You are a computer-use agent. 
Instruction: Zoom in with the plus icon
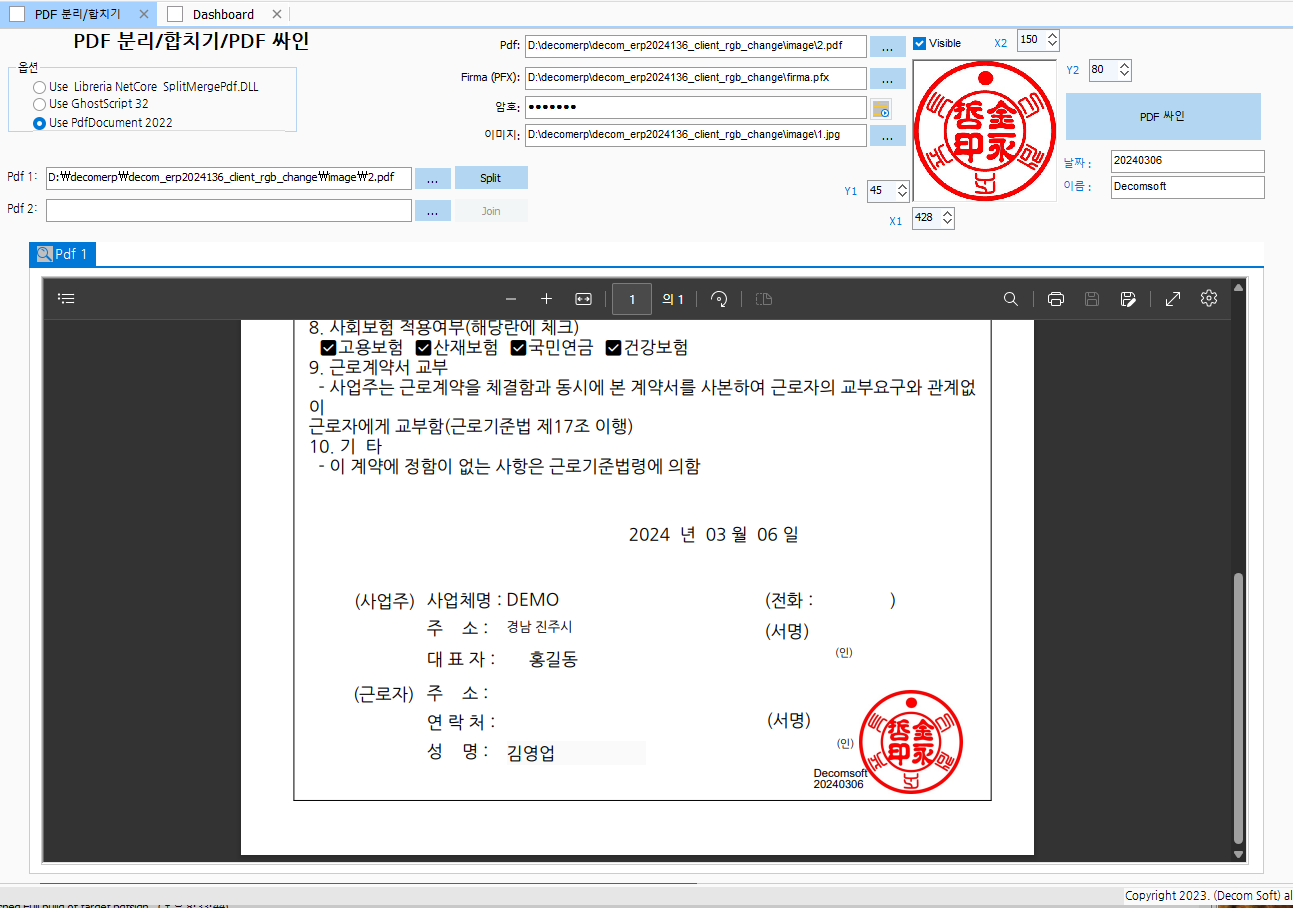coord(546,299)
